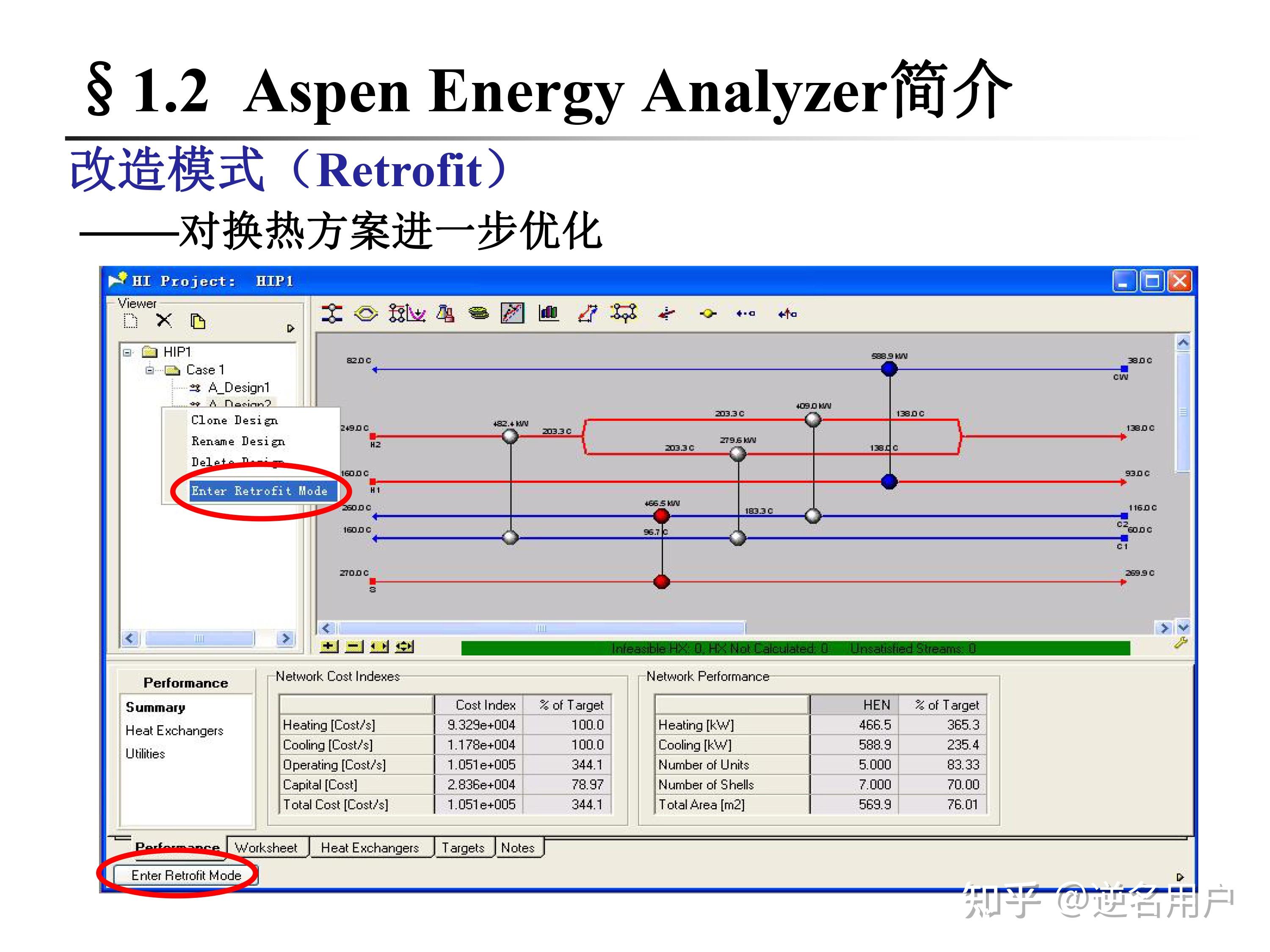Click the small triangle arrow in Viewer panel

click(290, 328)
